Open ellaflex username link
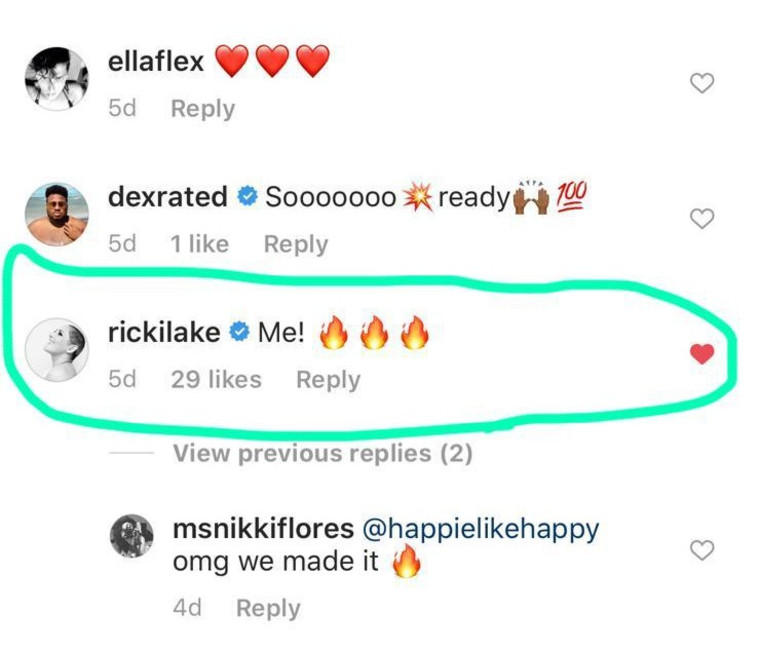758x652 pixels. tap(155, 62)
